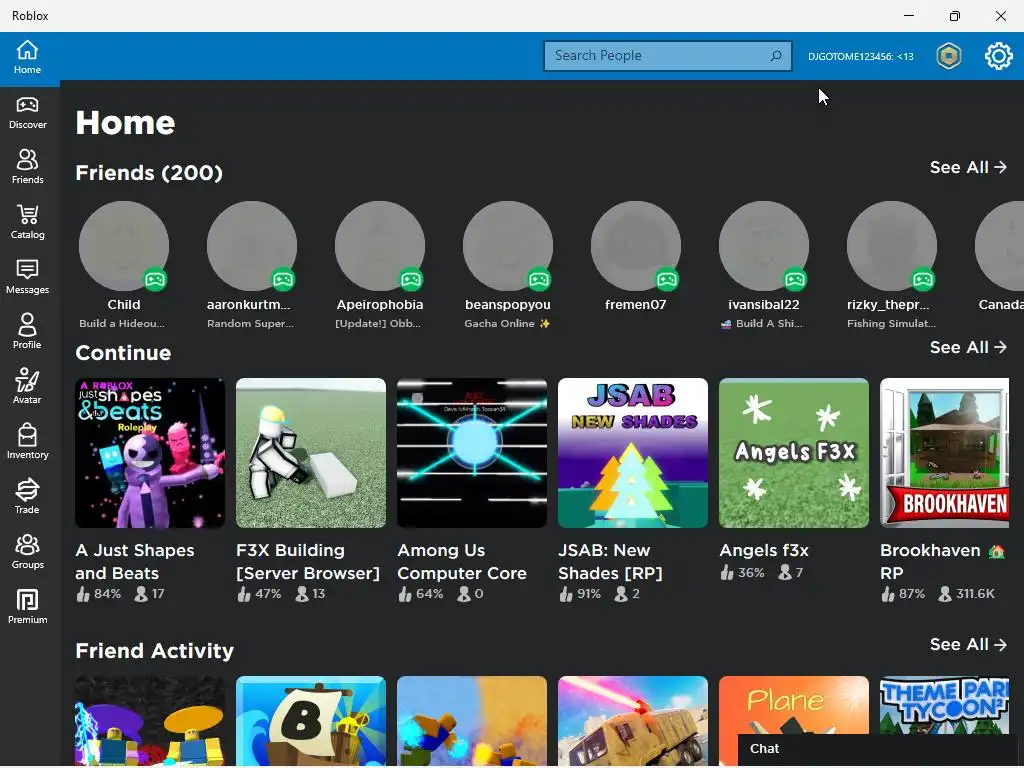Open the Groups sidebar icon
This screenshot has width=1024, height=768.
tap(27, 552)
